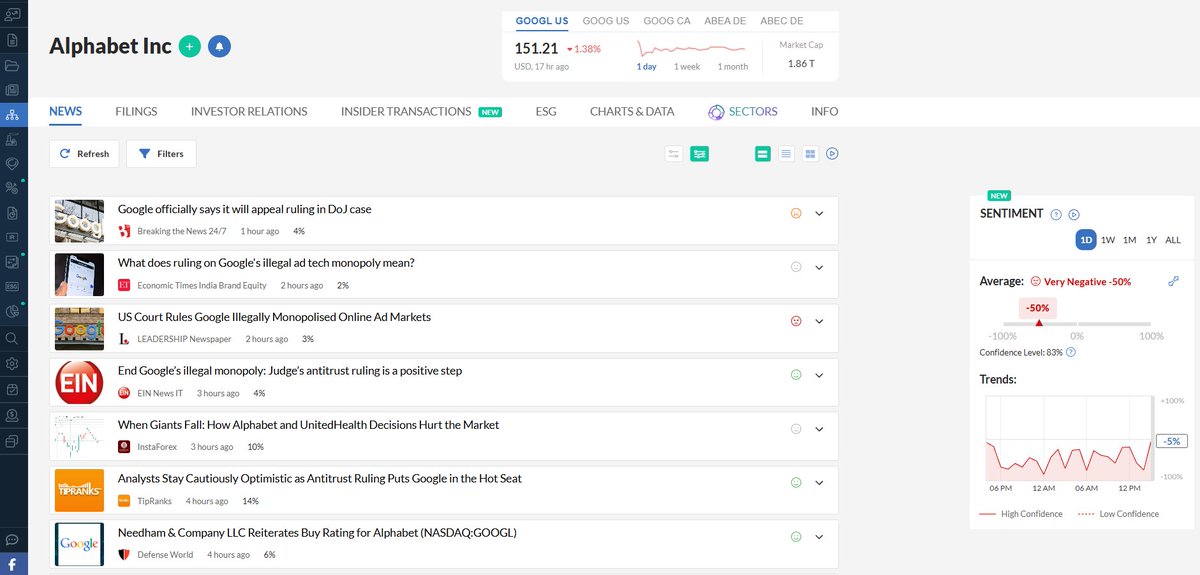Screen dimensions: 1200x575
Task: Expand End Google's illegal monopoly article
Action: tap(819, 375)
